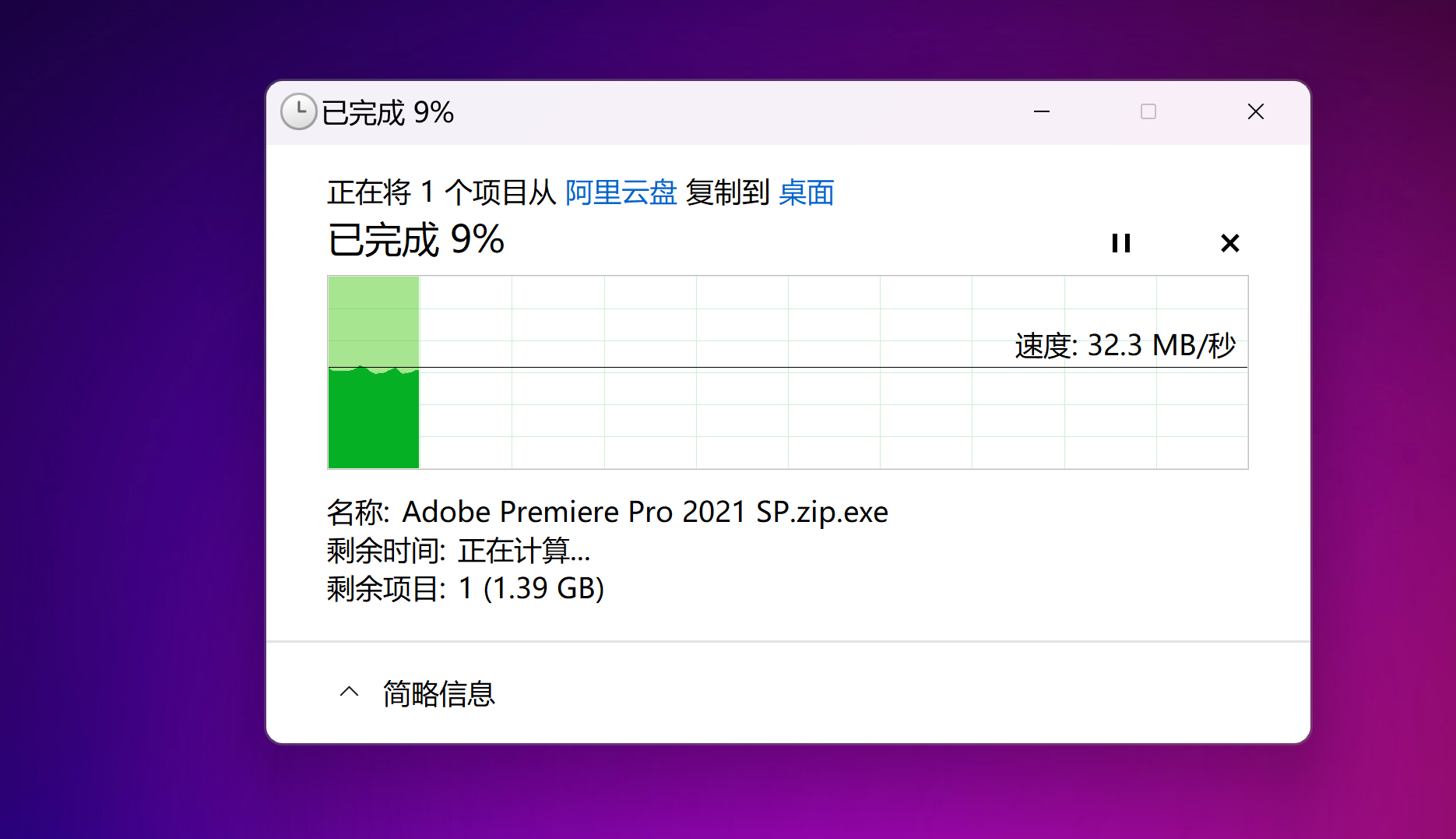The height and width of the screenshot is (839, 1456).
Task: Open the 桌面 destination link
Action: pyautogui.click(x=806, y=192)
